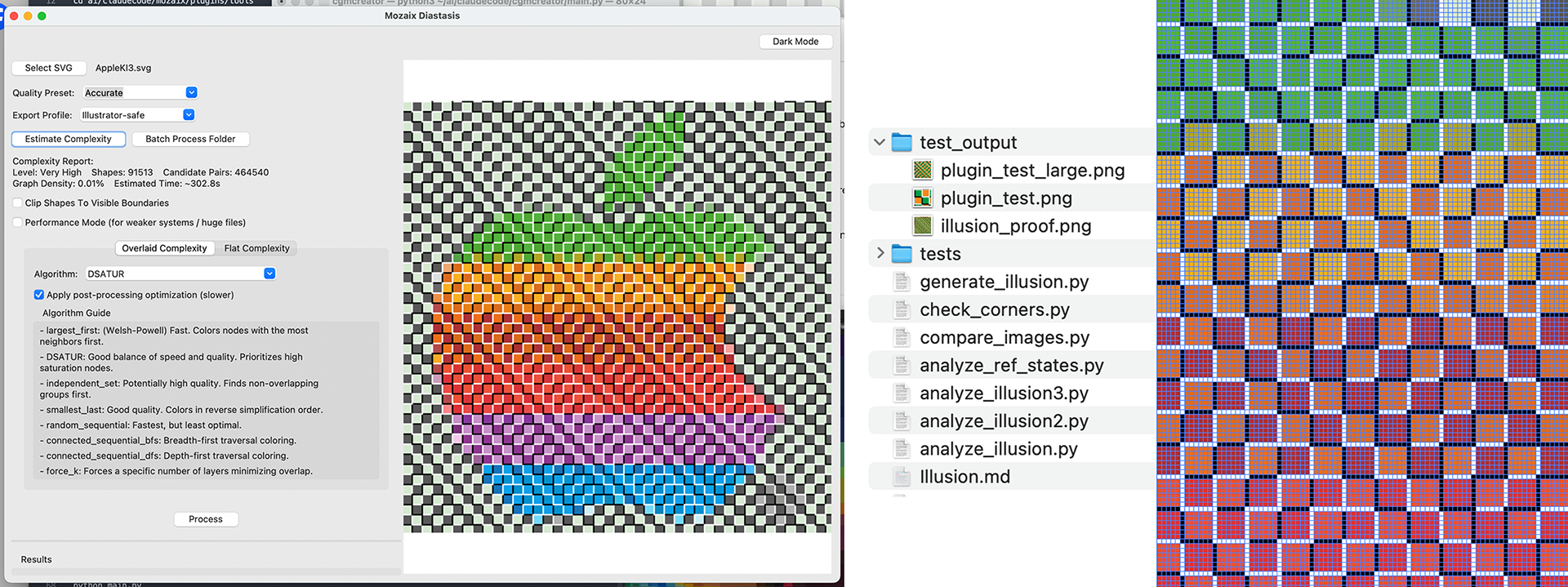The height and width of the screenshot is (587, 1568).
Task: Collapse the test_output folder chevron
Action: tap(880, 142)
